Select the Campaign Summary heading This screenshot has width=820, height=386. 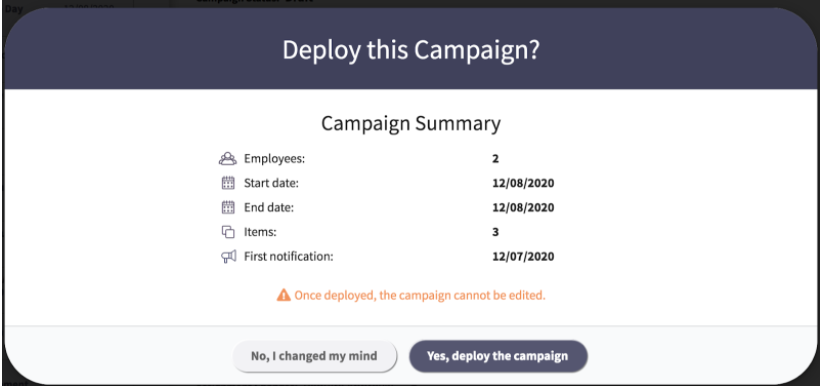point(411,124)
